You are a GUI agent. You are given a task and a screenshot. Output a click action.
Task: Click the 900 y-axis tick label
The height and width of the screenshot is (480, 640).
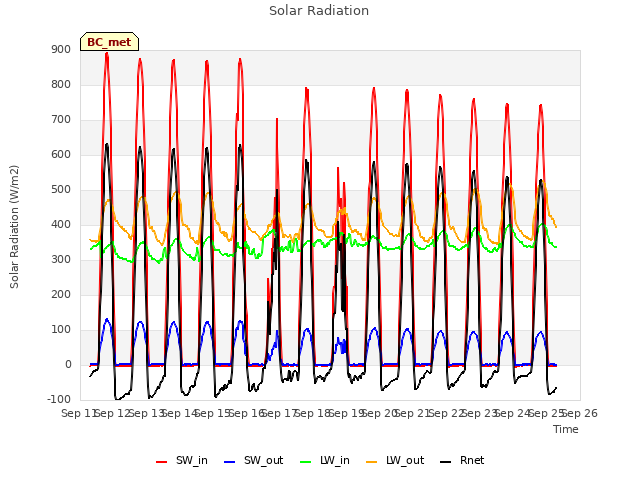(61, 50)
